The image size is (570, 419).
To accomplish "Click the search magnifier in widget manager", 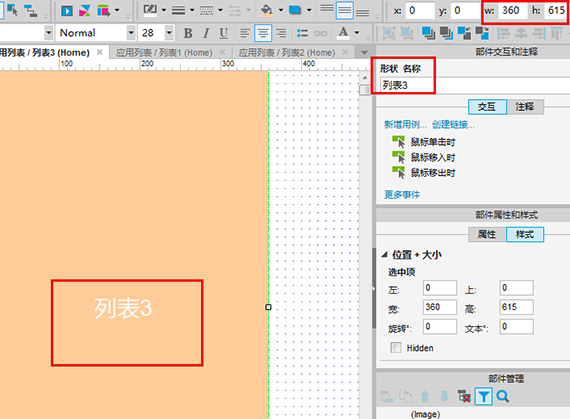I will 503,396.
